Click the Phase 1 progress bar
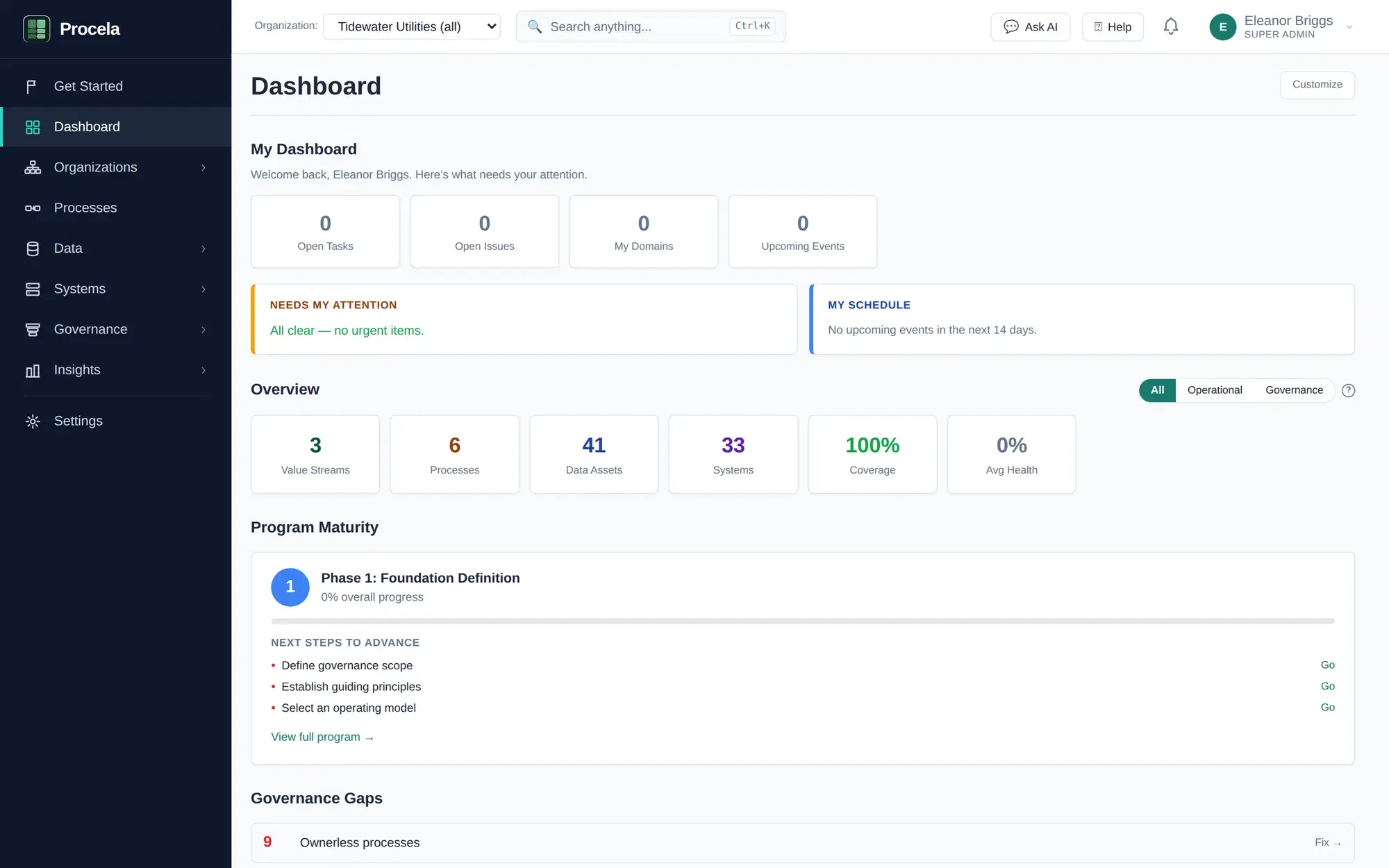1389x868 pixels. [802, 621]
